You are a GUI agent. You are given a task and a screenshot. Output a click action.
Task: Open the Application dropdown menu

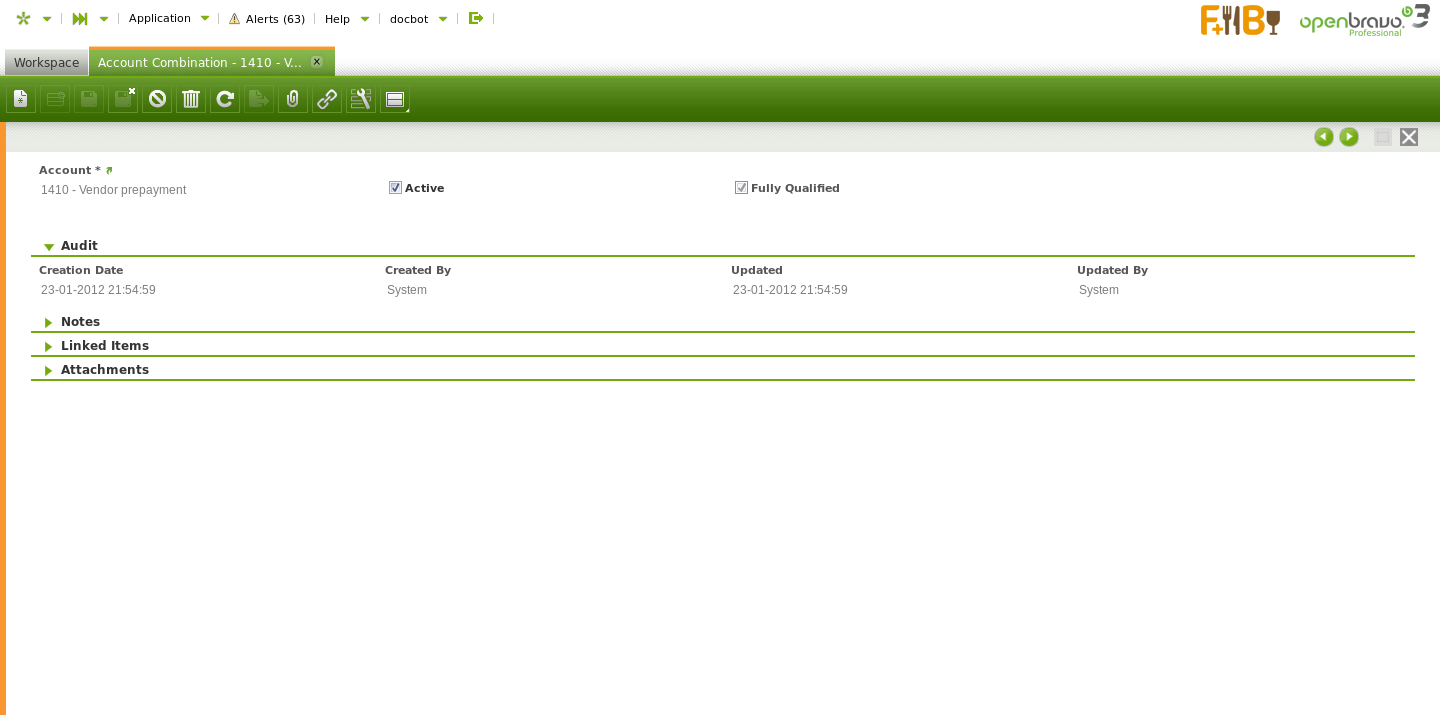[168, 18]
